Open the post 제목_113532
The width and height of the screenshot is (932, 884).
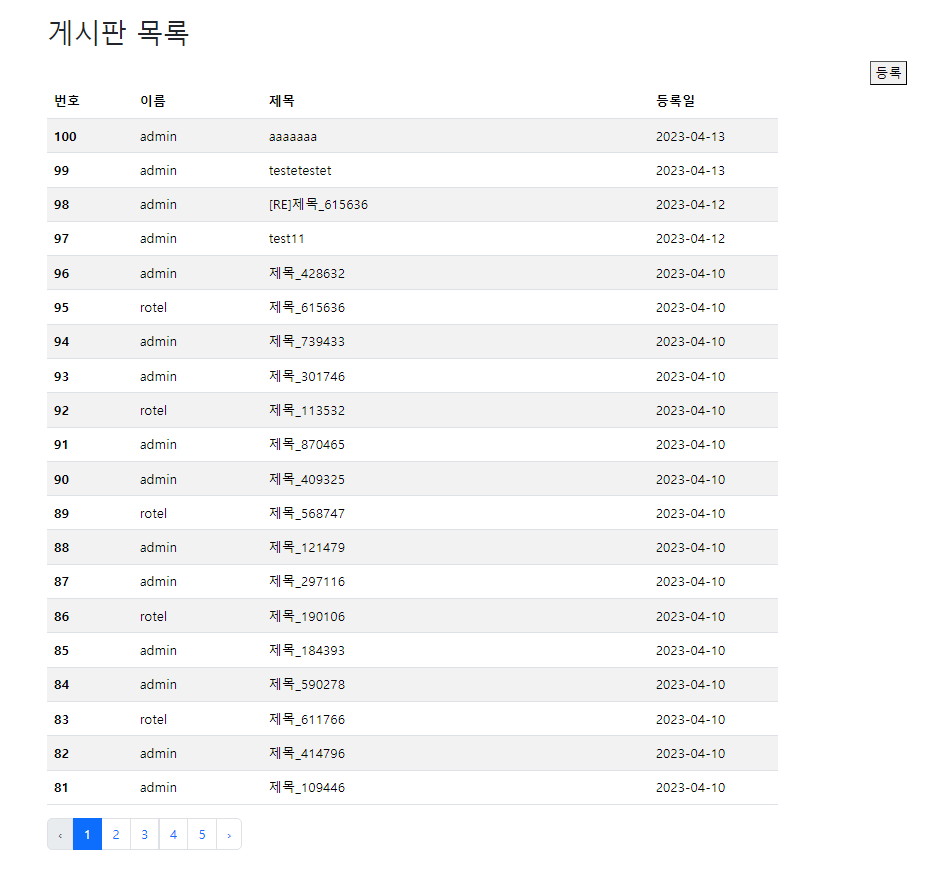point(307,410)
